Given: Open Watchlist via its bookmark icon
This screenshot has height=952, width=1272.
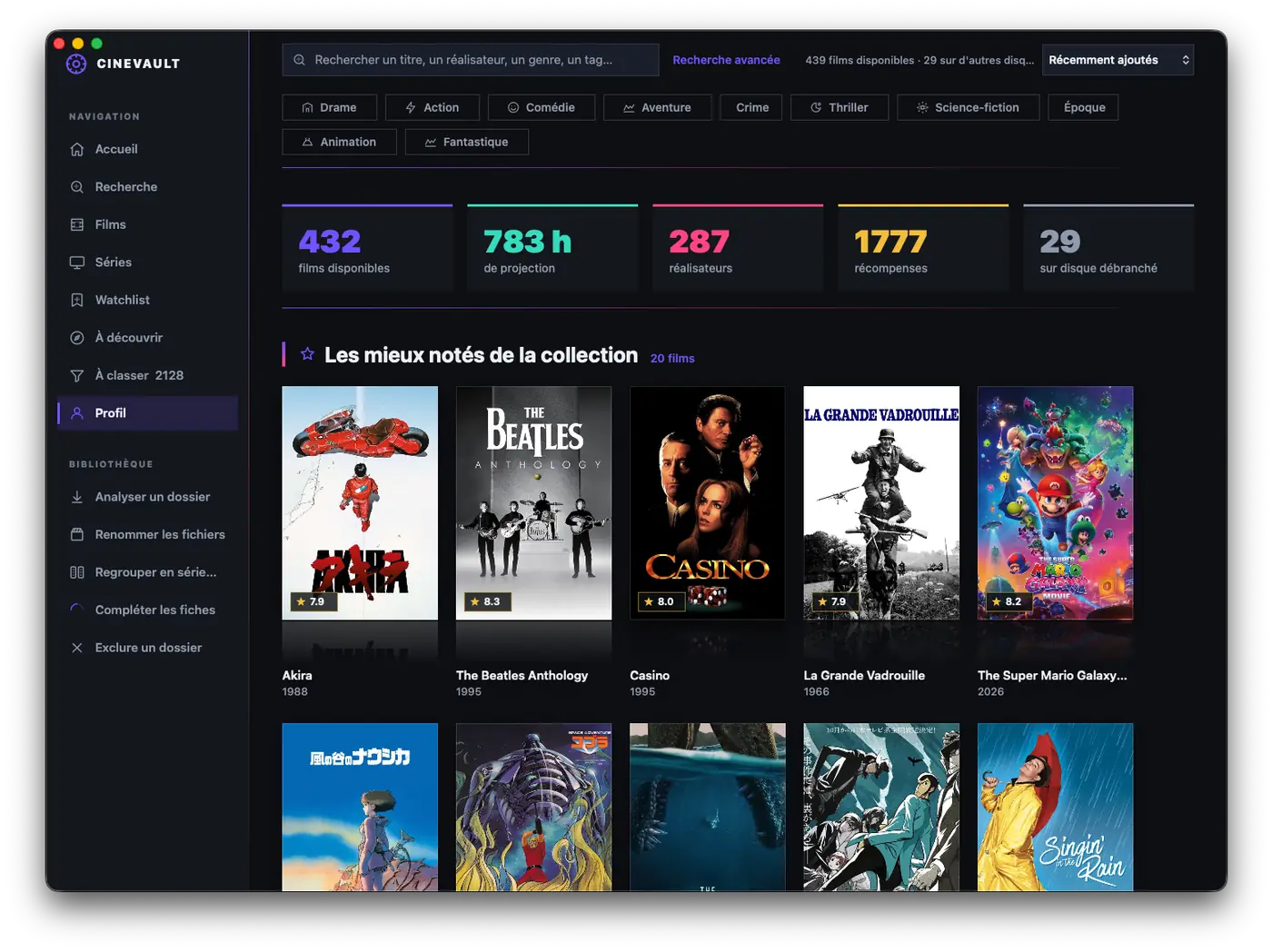Looking at the screenshot, I should coord(77,300).
